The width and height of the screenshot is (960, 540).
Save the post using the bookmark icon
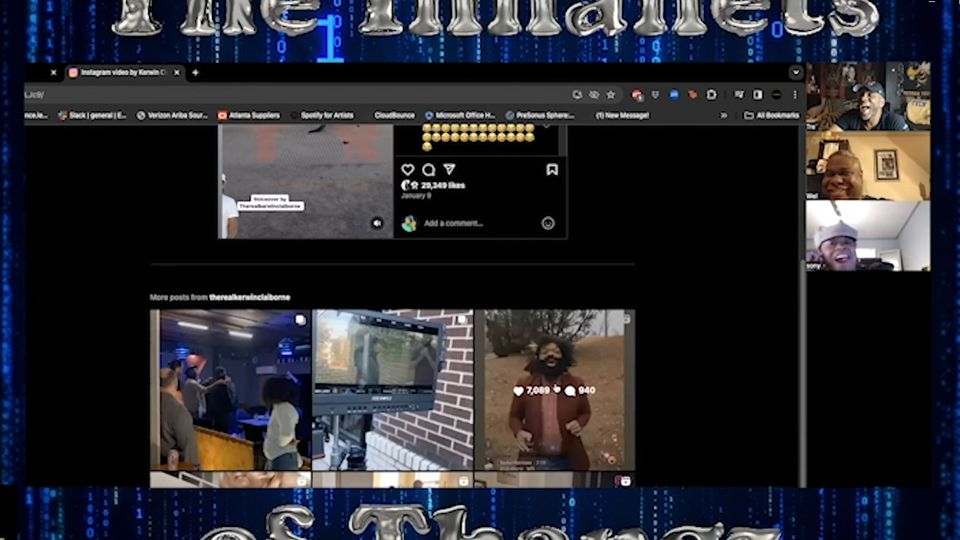[x=552, y=170]
